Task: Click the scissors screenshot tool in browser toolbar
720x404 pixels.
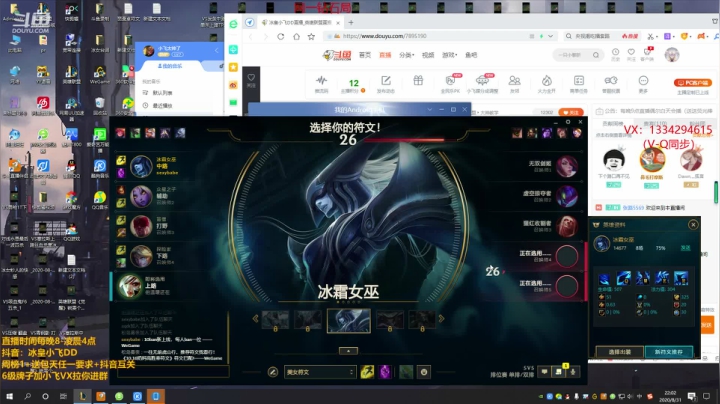Action: 651,36
